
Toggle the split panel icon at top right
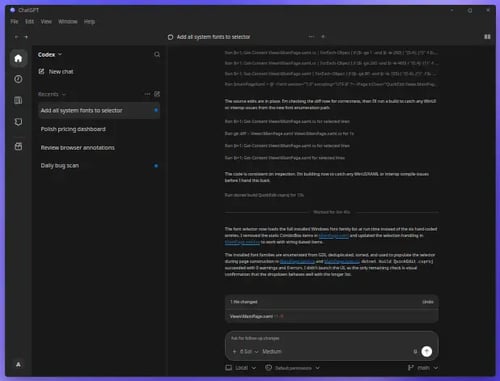[487, 37]
